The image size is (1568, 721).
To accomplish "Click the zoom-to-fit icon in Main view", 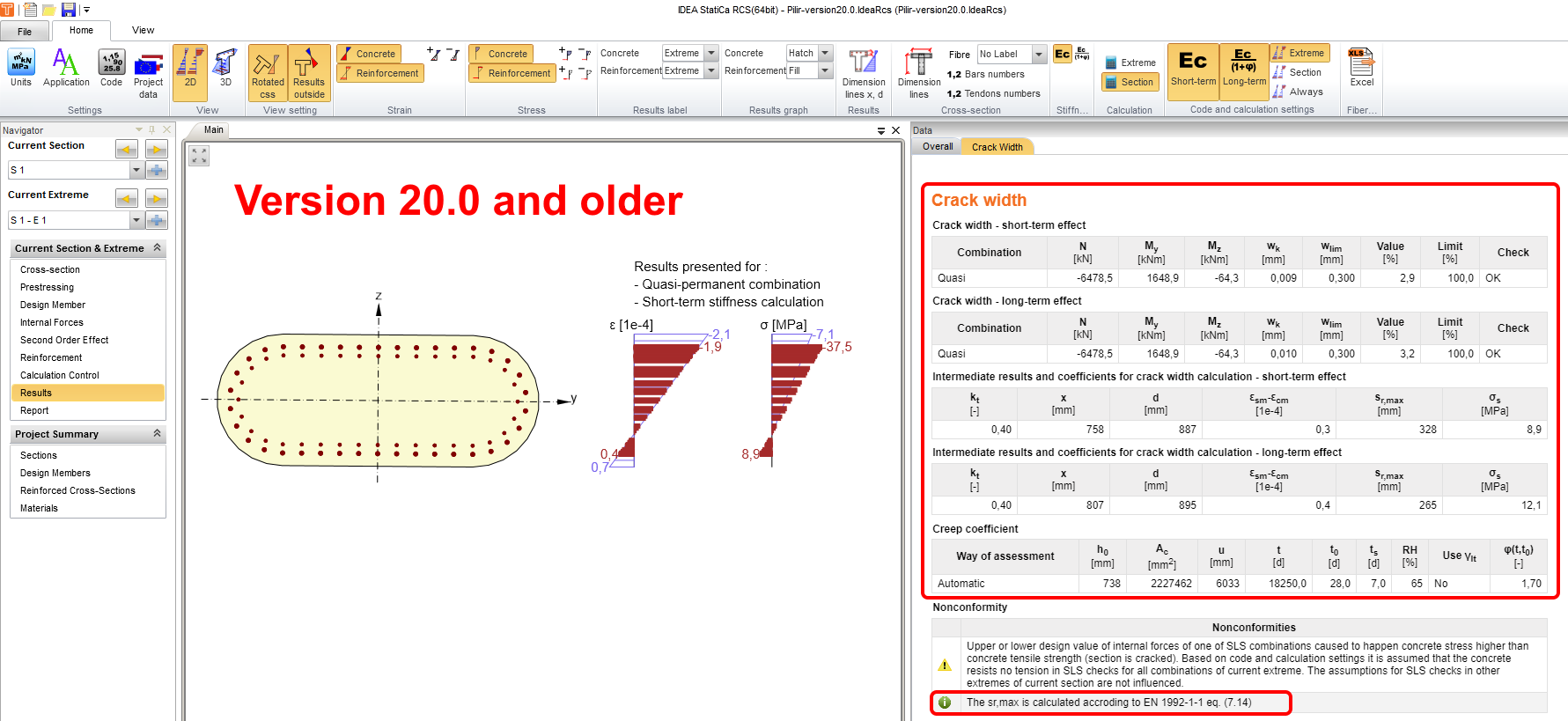I will [199, 156].
